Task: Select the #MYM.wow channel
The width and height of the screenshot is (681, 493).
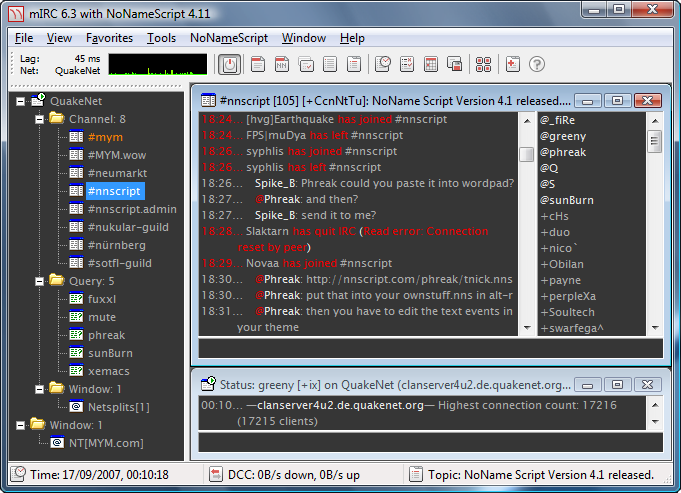Action: [117, 155]
